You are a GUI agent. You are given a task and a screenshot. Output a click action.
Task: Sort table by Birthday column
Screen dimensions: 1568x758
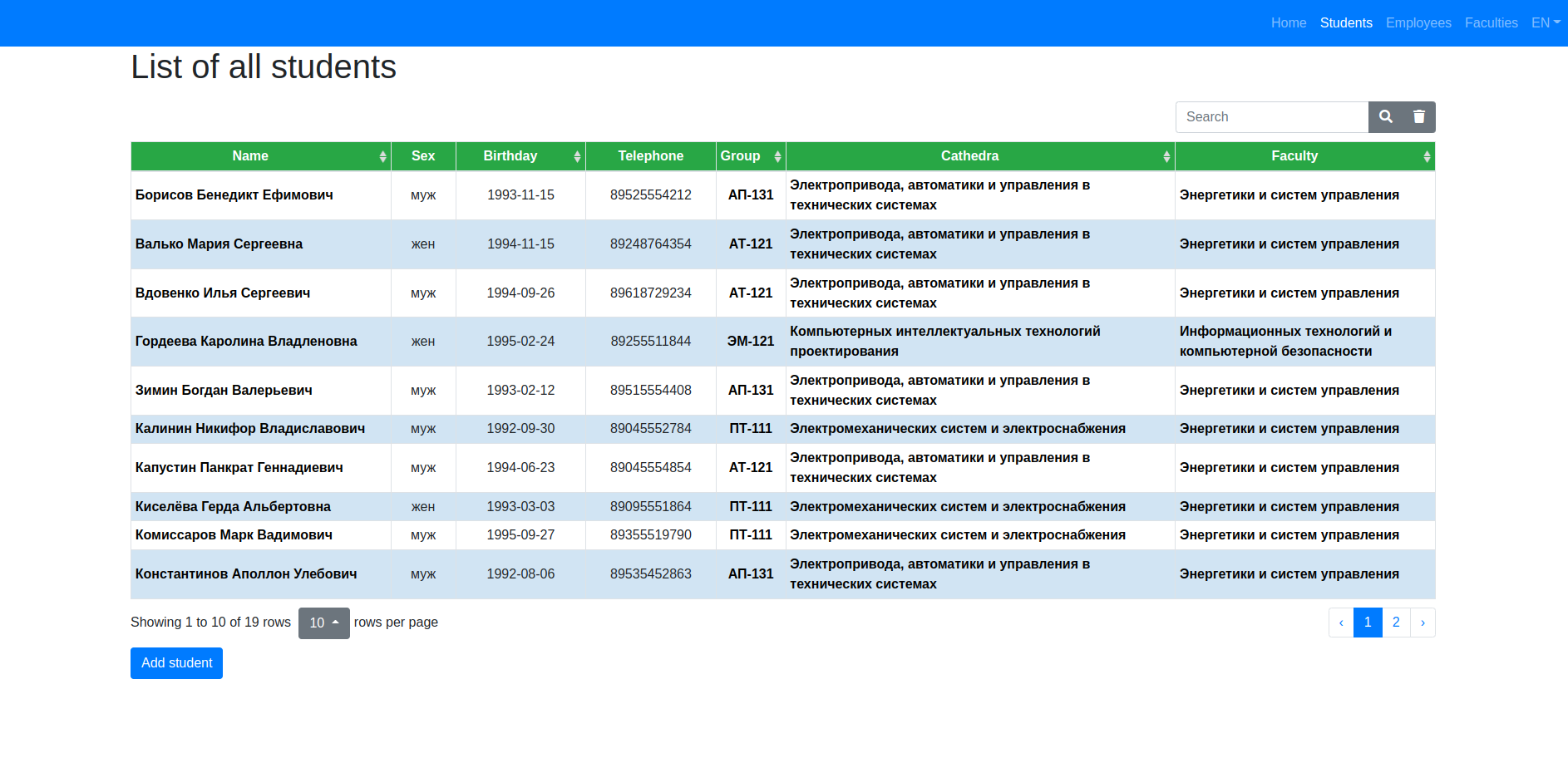(520, 156)
